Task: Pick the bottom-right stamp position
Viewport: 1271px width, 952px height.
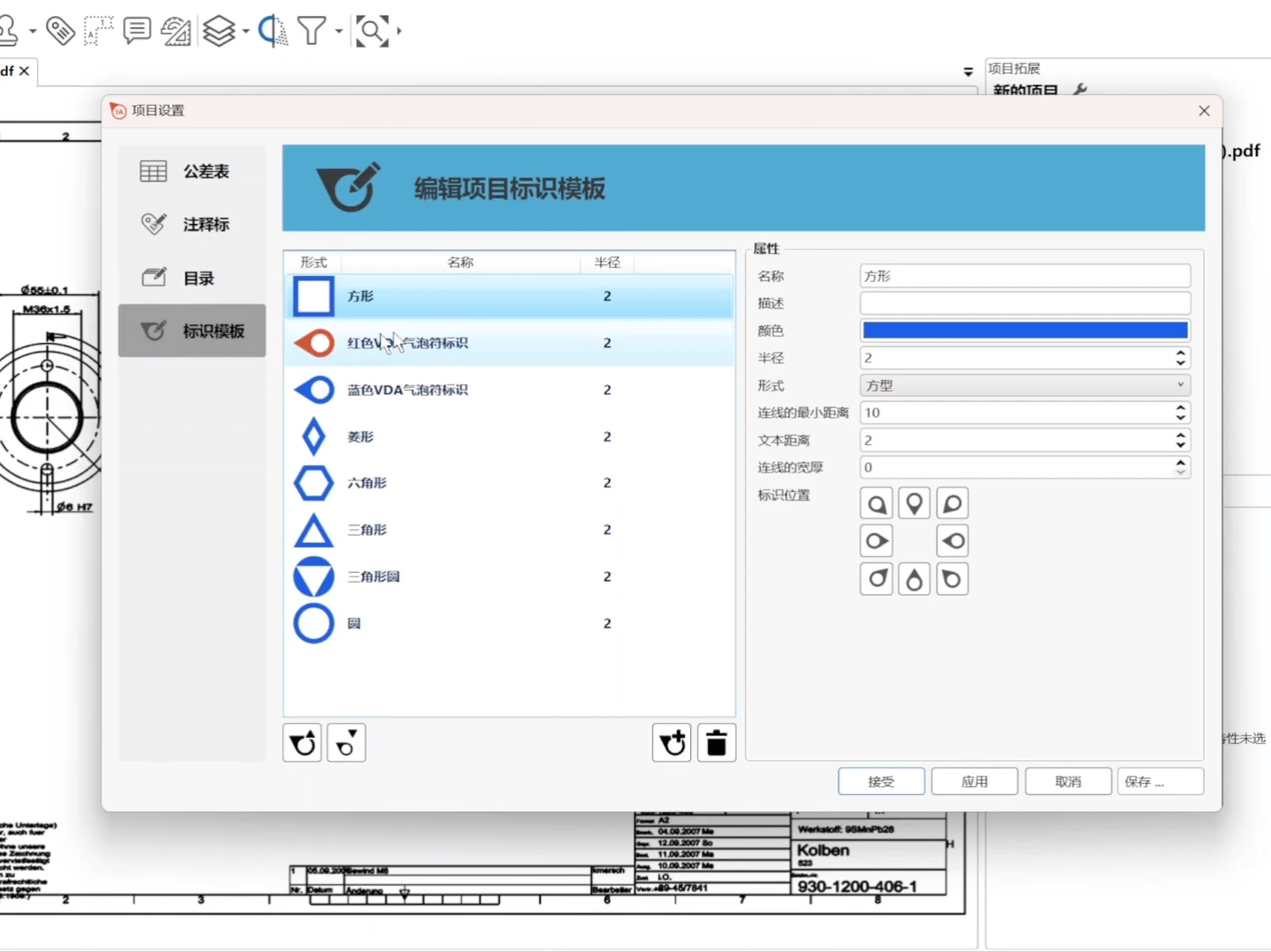Action: coord(952,579)
